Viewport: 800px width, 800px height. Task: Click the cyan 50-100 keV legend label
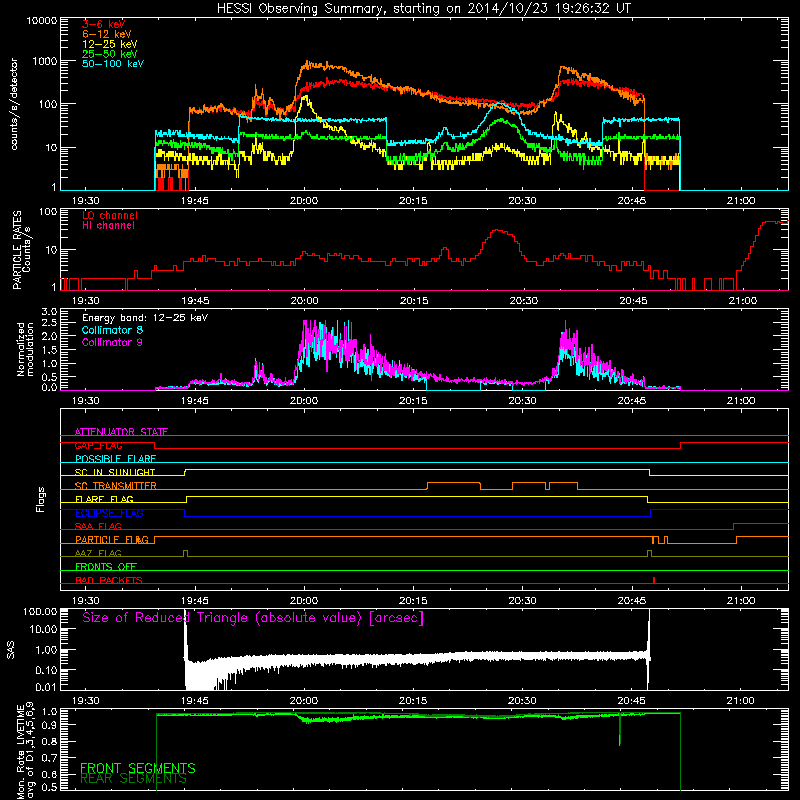point(113,64)
